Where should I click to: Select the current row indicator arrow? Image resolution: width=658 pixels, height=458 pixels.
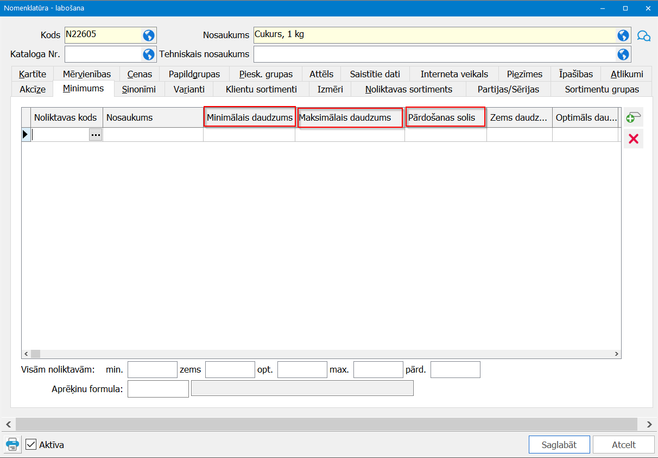coord(26,134)
